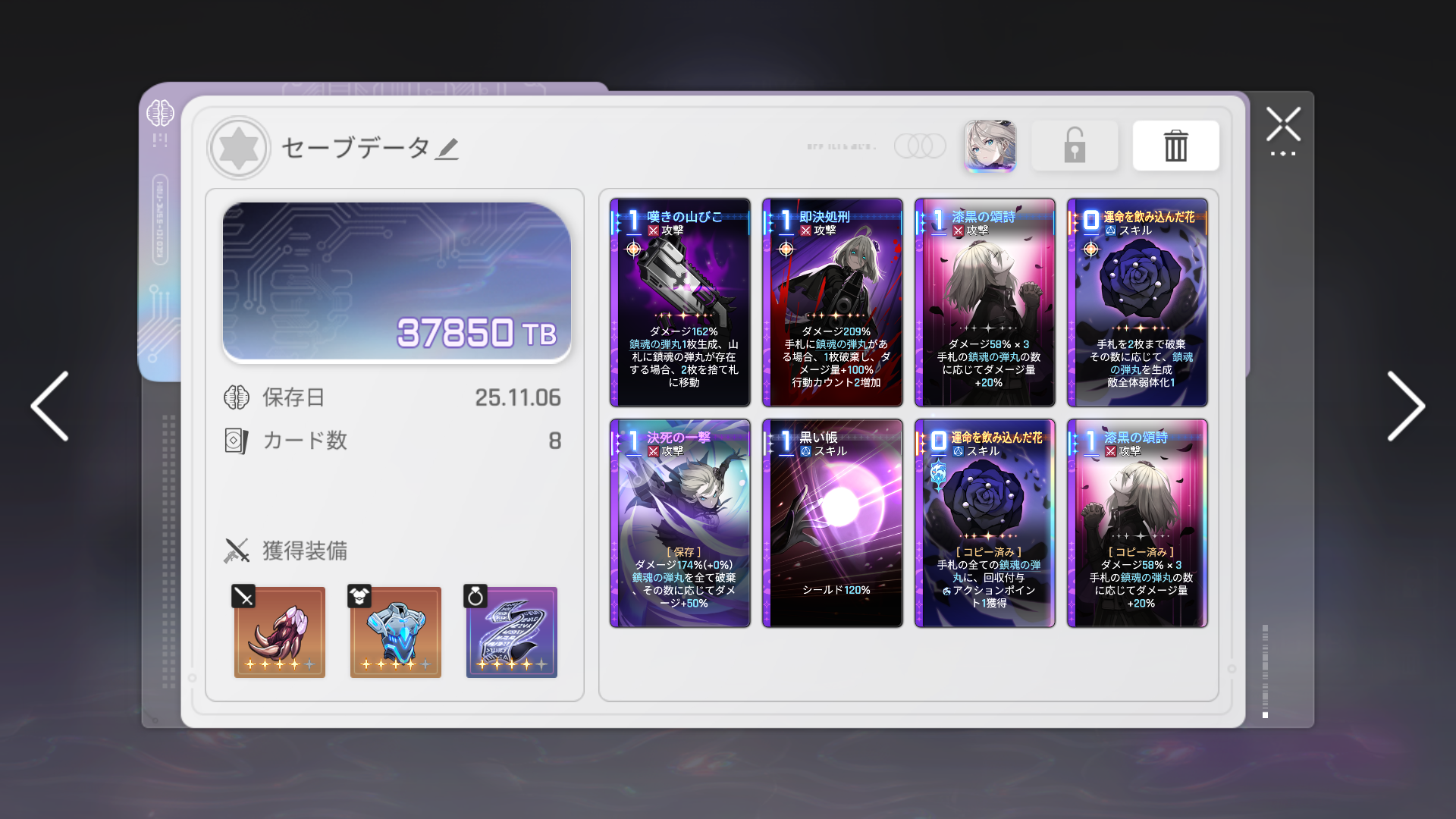Click the star hexagram emblem icon
This screenshot has width=1456, height=819.
click(x=239, y=147)
